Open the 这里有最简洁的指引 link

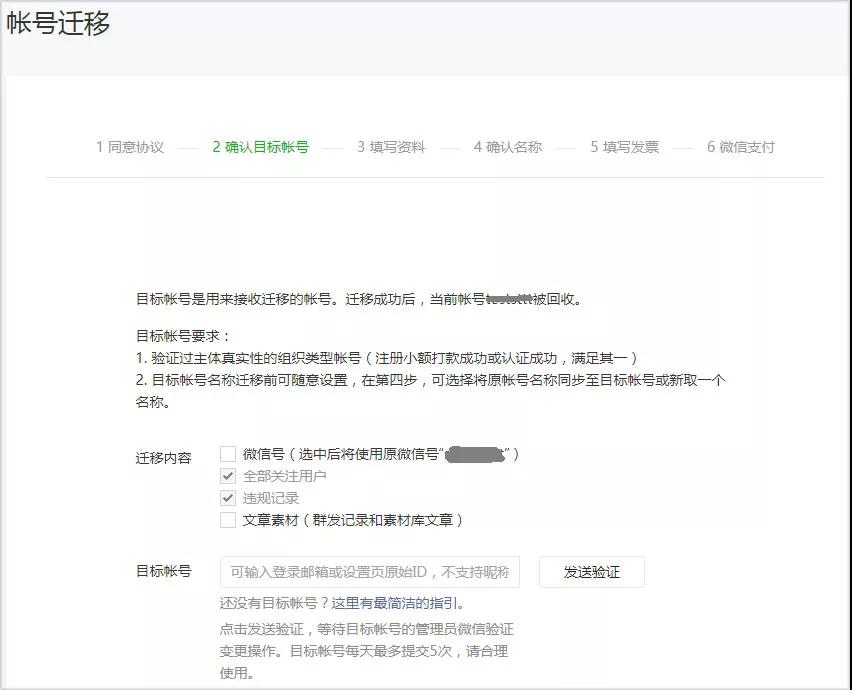[x=395, y=603]
